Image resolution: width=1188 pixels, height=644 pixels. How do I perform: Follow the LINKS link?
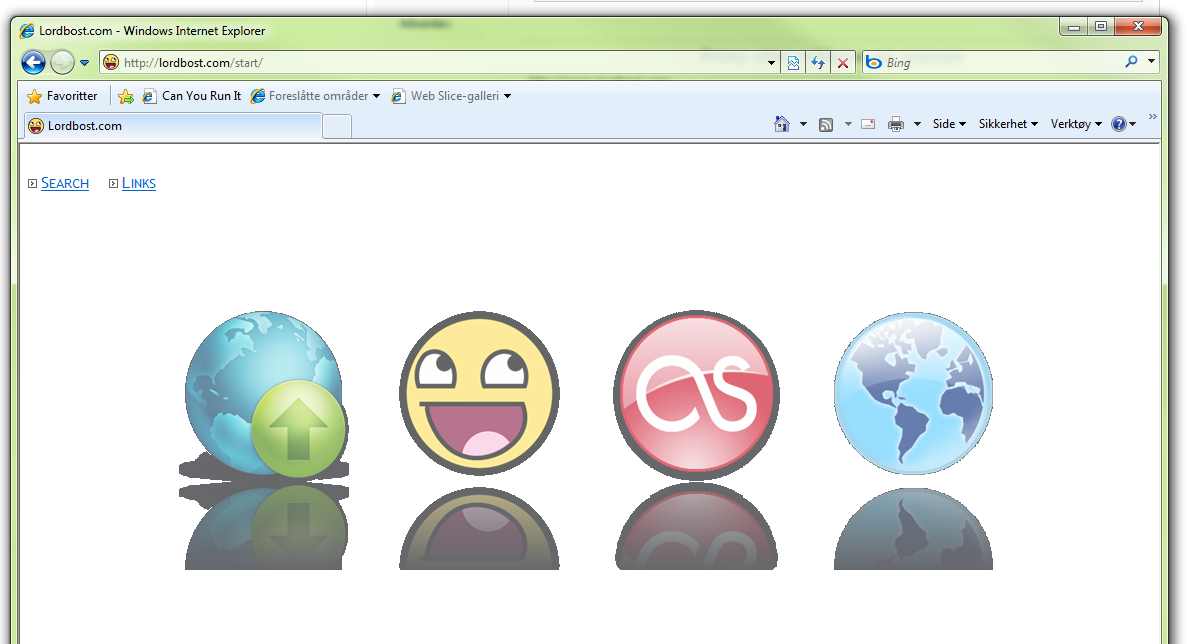(139, 183)
